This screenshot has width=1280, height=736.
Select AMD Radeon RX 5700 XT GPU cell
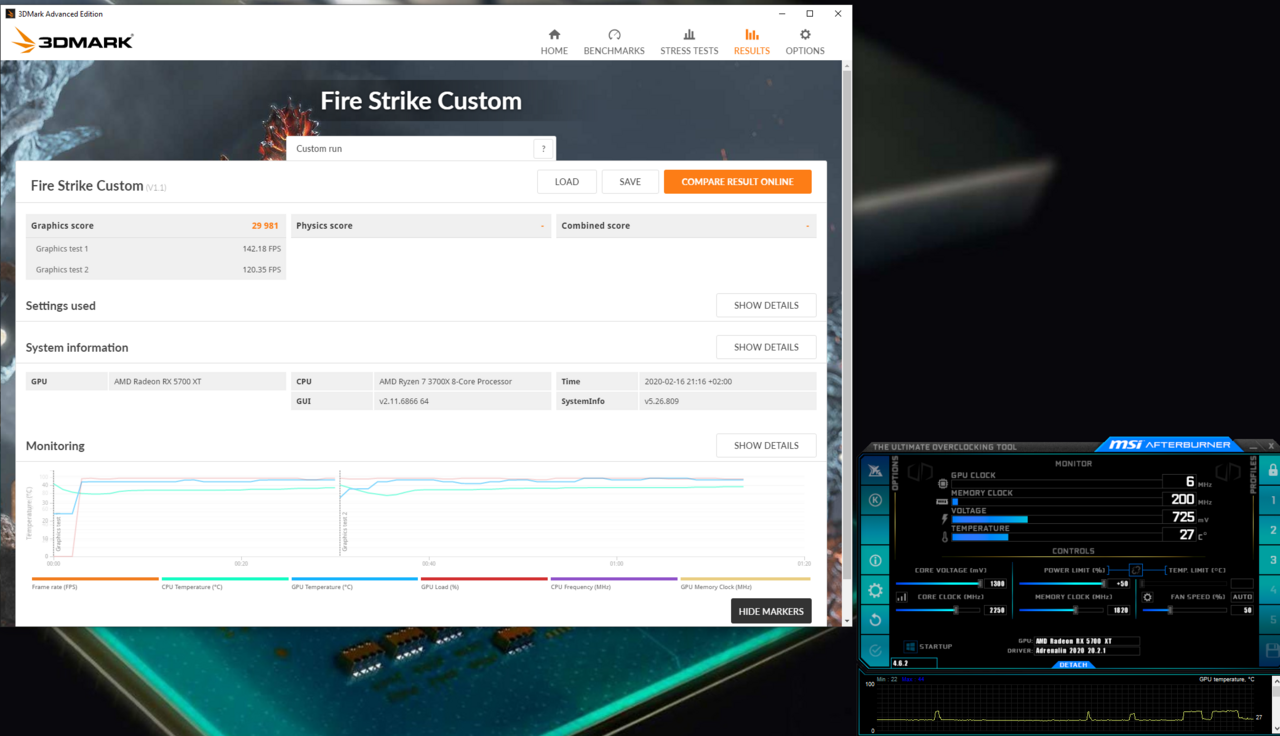[196, 381]
